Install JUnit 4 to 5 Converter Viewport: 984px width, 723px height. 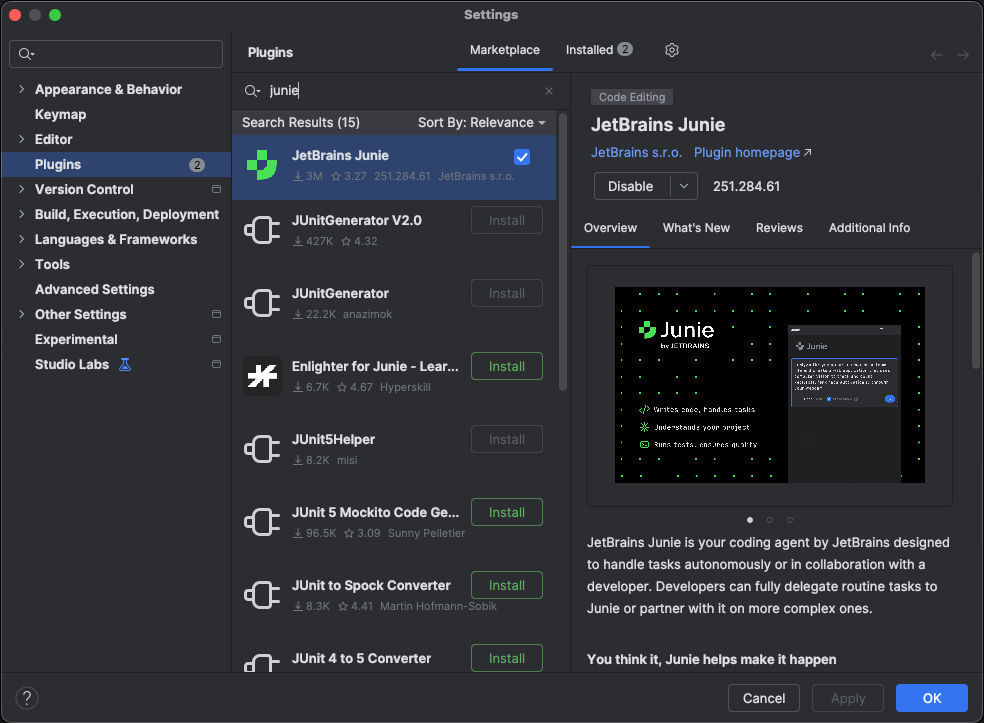pos(506,658)
